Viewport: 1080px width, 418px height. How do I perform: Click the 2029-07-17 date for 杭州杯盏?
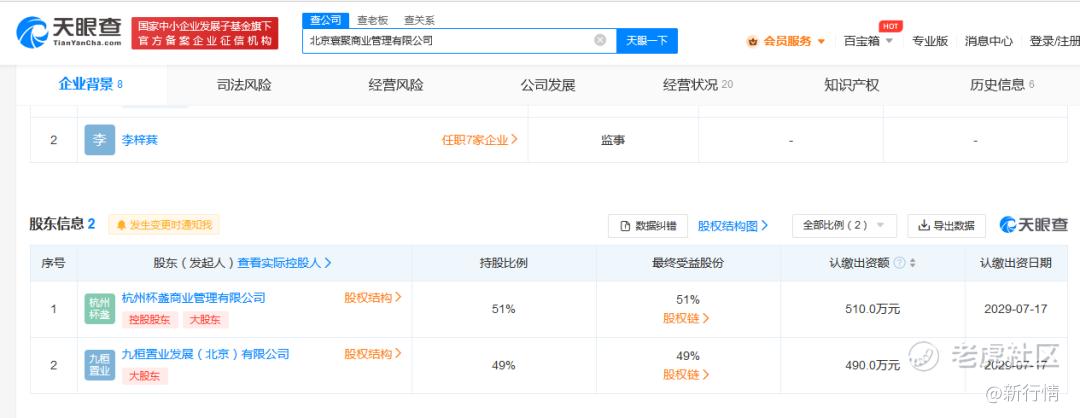1016,309
